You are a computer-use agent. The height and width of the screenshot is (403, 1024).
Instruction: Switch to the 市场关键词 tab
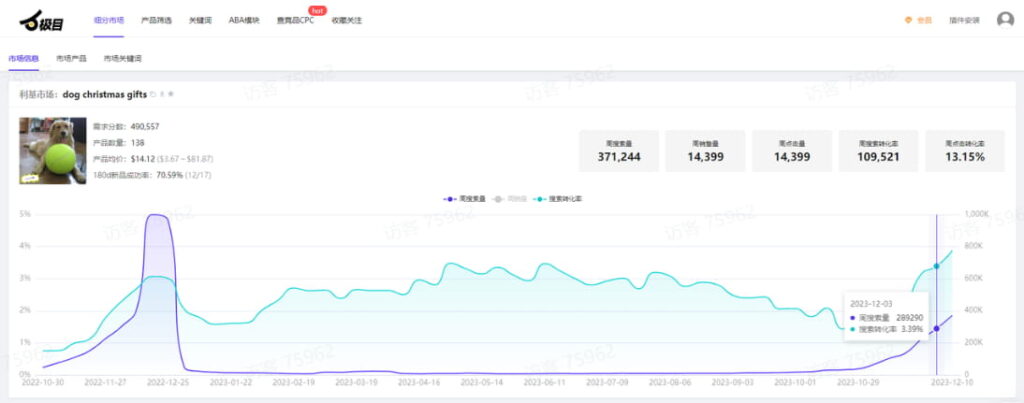(x=122, y=59)
